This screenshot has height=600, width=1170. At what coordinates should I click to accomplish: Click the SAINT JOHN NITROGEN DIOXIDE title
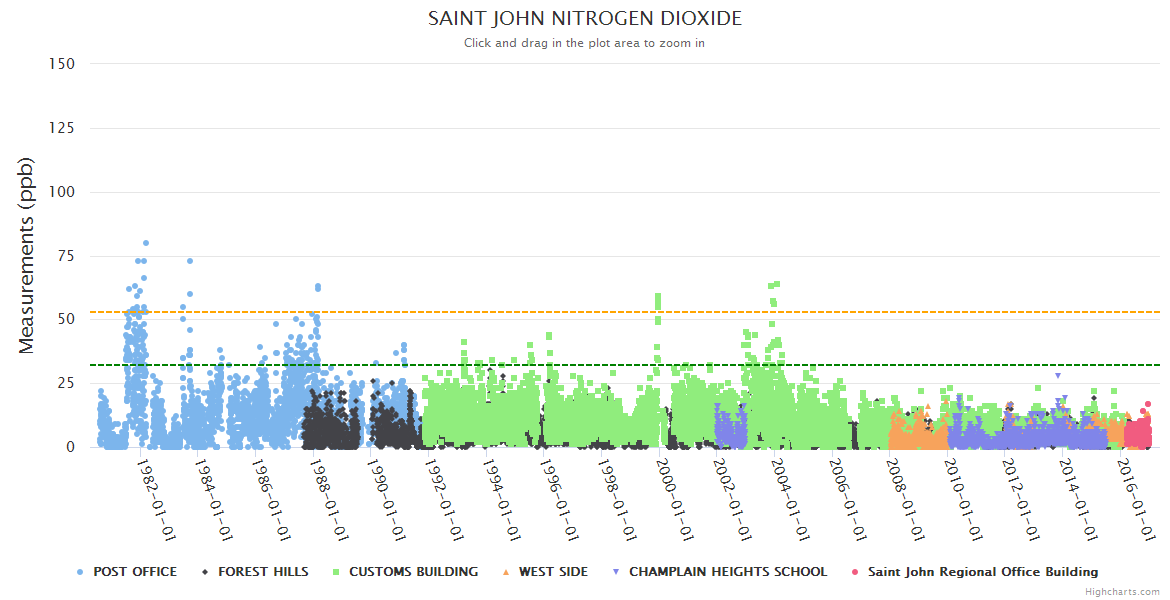[x=585, y=19]
